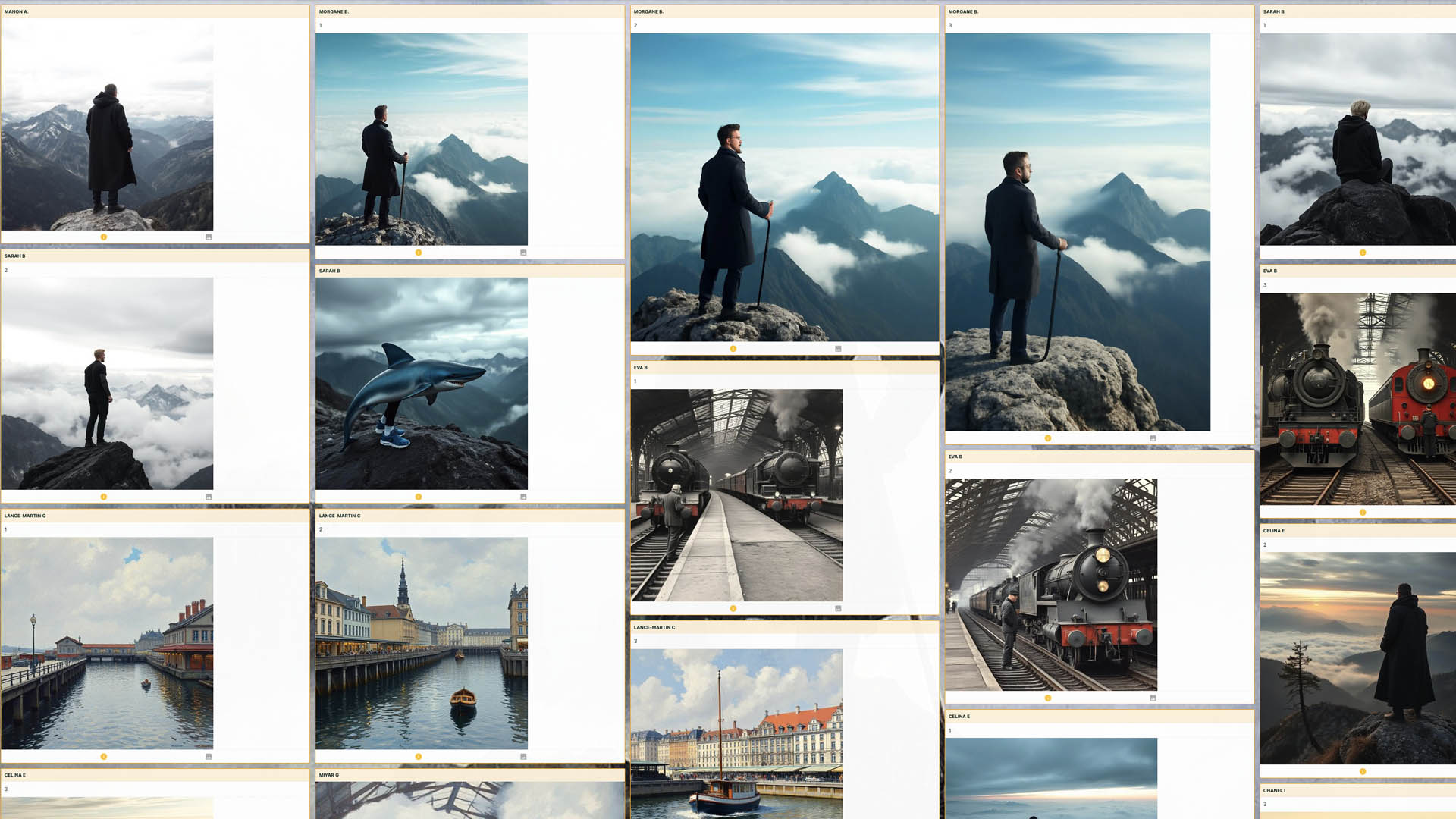Click yellow info icon on Sarah B card 2

(x=104, y=497)
